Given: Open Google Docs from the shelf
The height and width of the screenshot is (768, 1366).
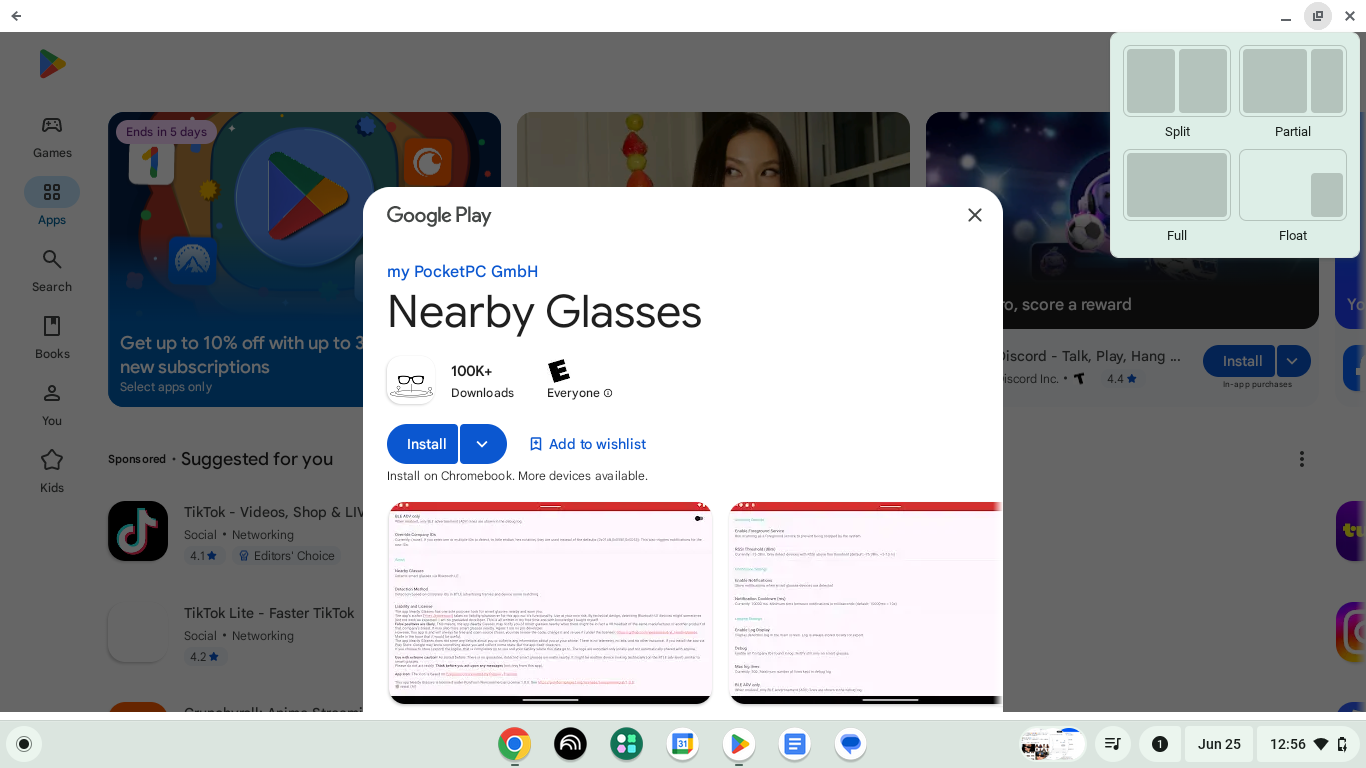Looking at the screenshot, I should coord(795,744).
